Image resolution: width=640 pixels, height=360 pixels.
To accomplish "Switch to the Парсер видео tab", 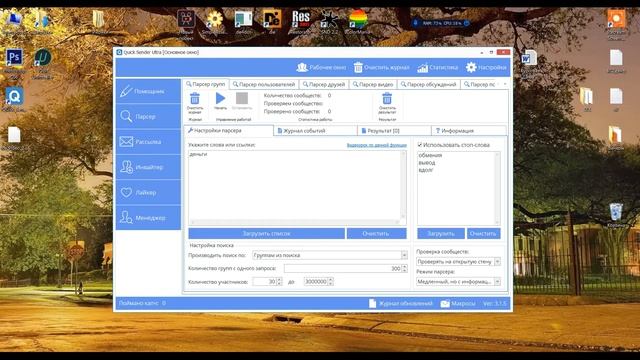I will [x=373, y=84].
